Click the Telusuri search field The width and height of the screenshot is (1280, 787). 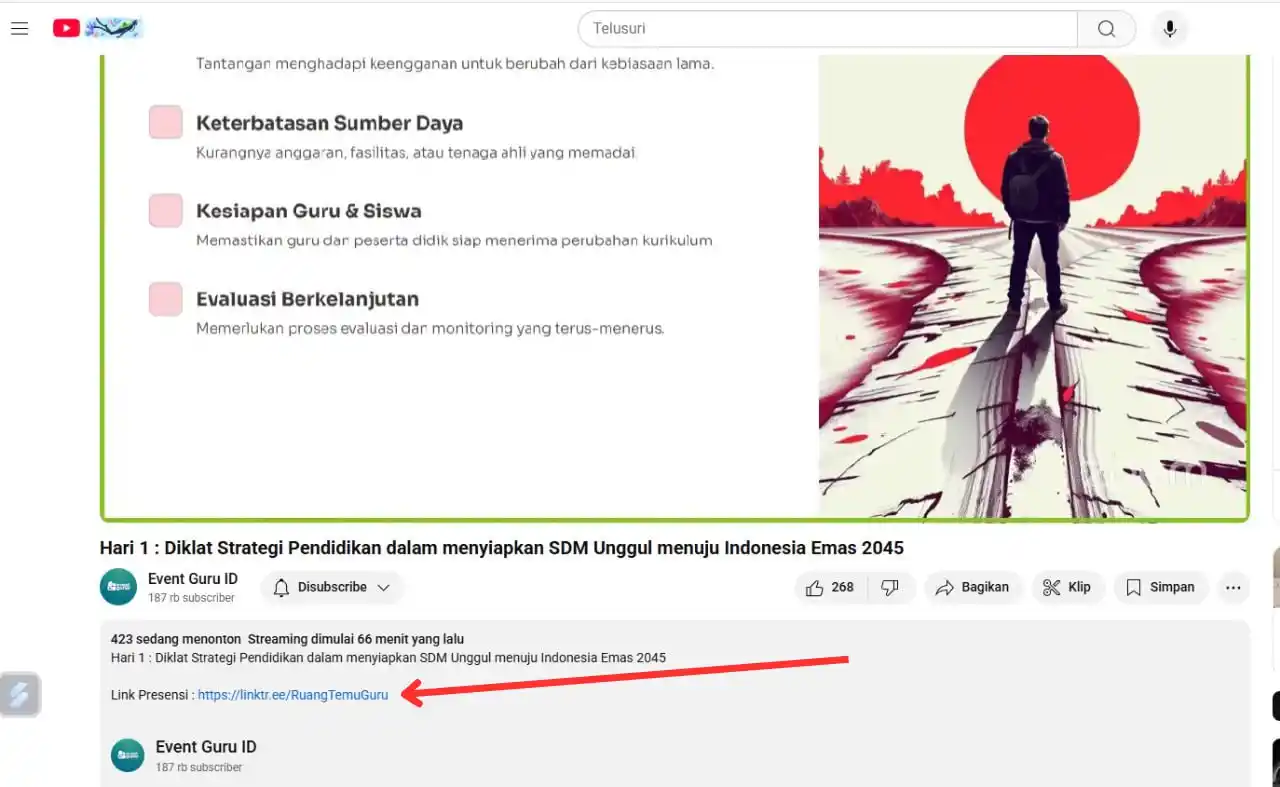827,28
